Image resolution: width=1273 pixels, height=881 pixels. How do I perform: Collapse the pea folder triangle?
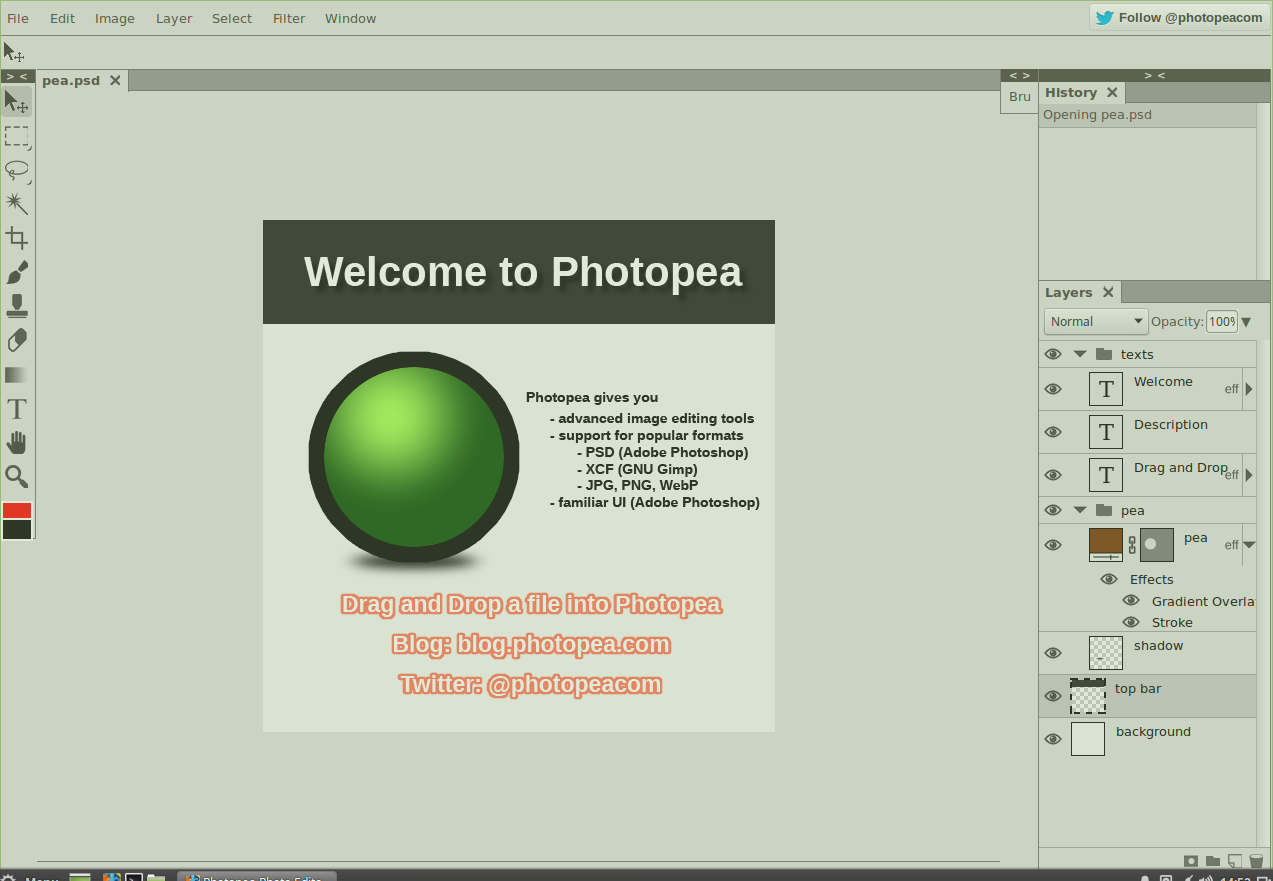click(1080, 510)
